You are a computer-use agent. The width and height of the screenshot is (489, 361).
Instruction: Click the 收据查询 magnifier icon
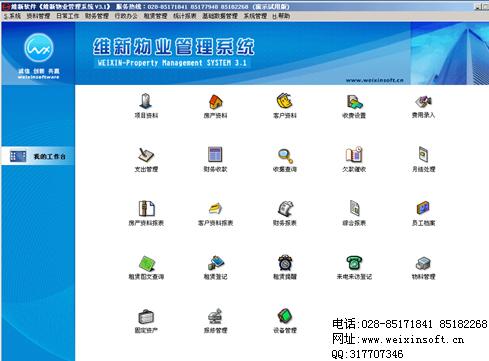(x=285, y=156)
